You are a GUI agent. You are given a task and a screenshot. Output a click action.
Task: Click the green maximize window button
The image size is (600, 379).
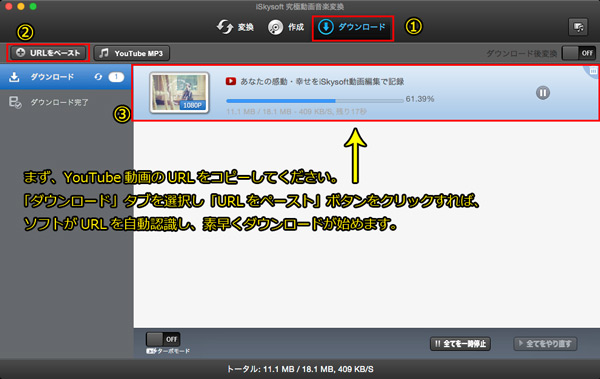(33, 6)
